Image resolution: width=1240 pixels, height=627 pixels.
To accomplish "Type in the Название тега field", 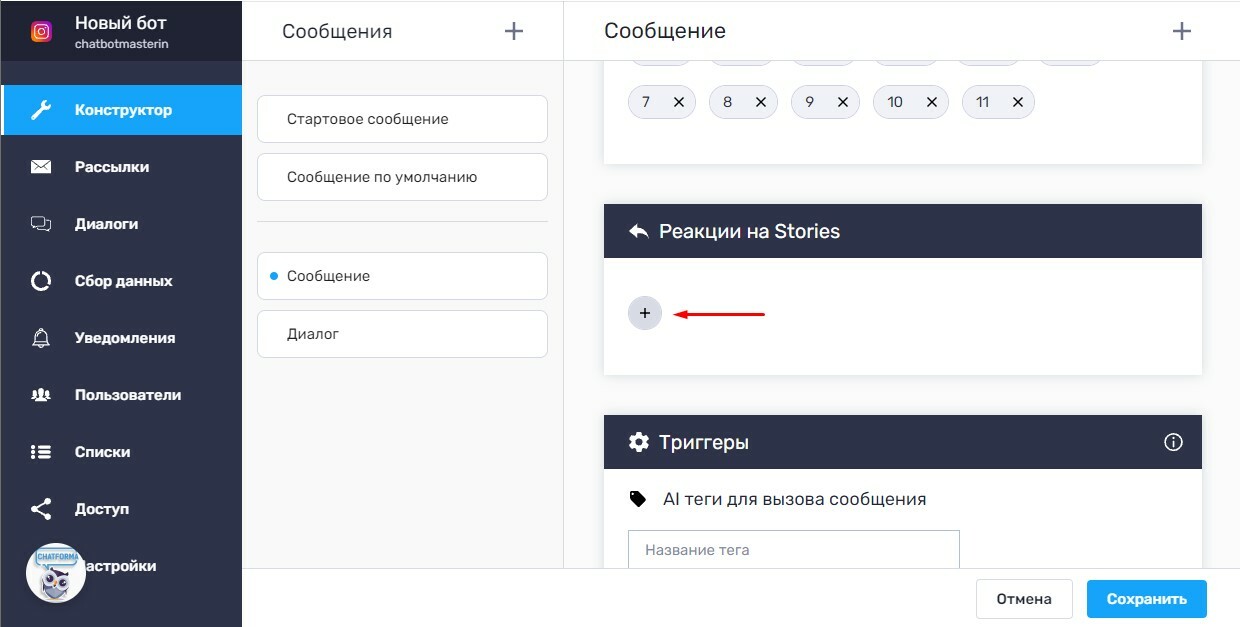I will pos(793,550).
